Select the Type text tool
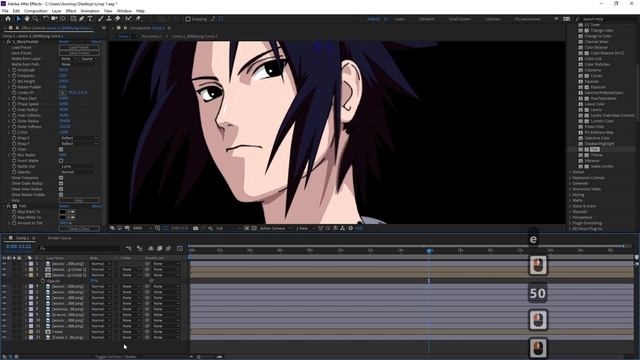This screenshot has height=360, width=640. (x=90, y=19)
